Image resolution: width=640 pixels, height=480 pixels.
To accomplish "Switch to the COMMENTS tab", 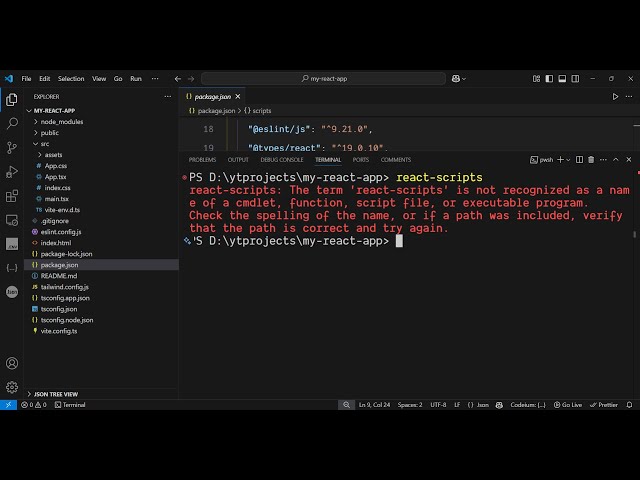I will coord(396,160).
